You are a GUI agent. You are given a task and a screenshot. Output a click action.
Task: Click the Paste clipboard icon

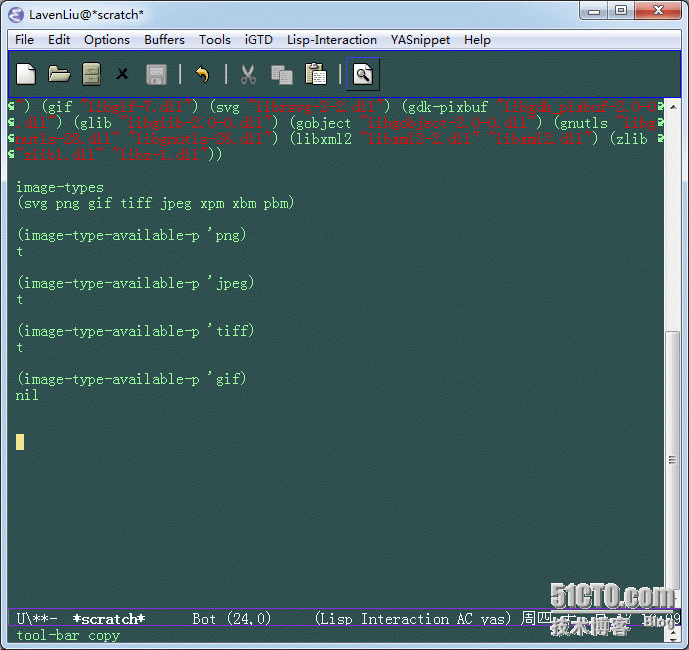point(315,74)
